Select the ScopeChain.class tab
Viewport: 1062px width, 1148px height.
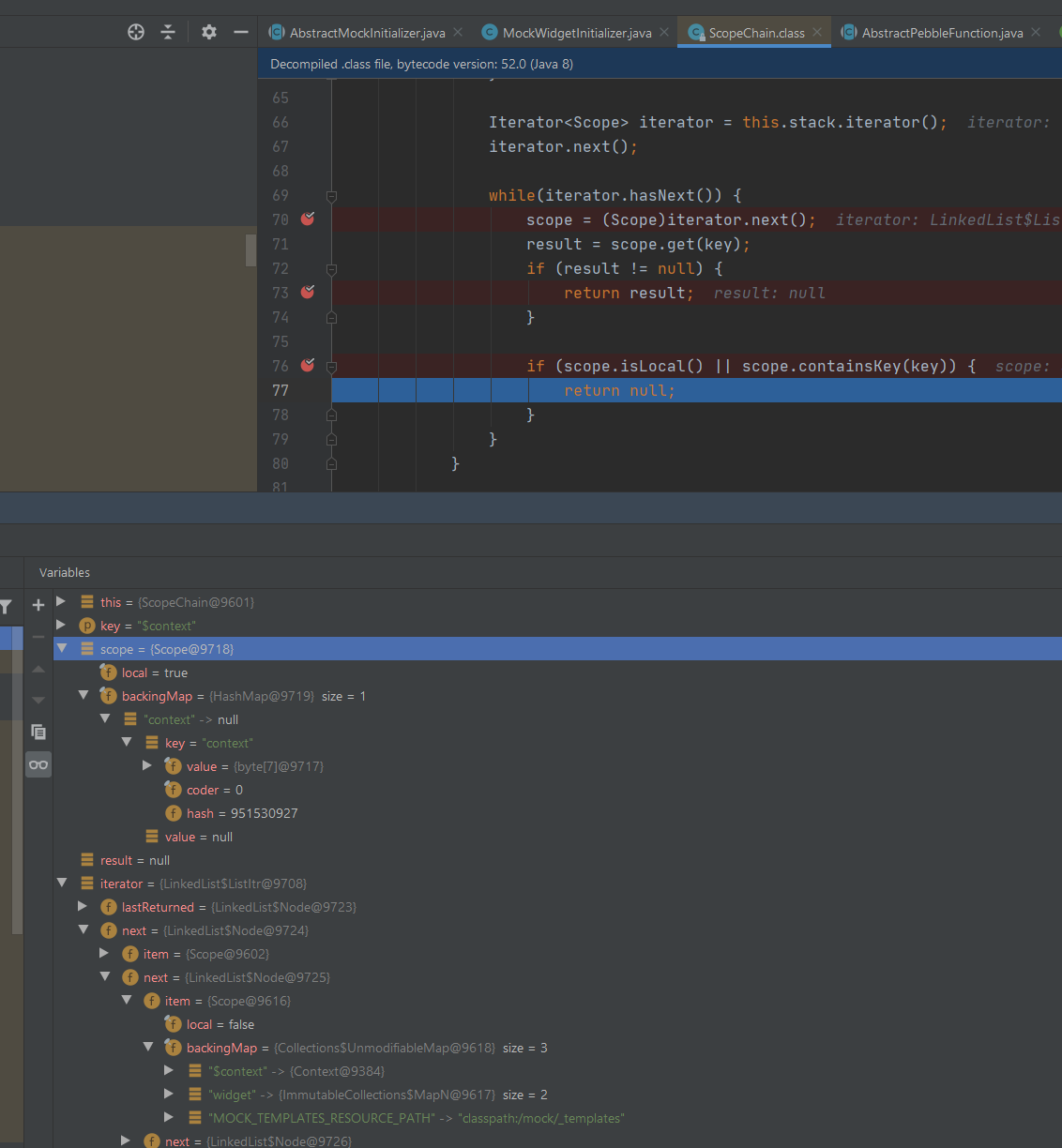(x=756, y=33)
